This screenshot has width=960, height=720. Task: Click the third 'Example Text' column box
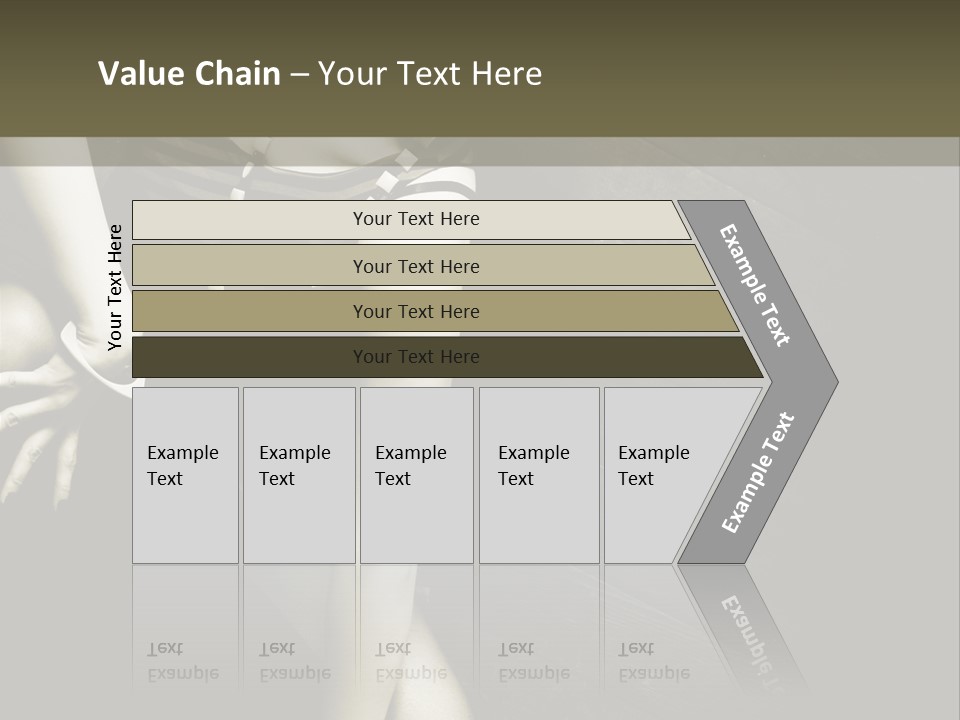(x=417, y=475)
